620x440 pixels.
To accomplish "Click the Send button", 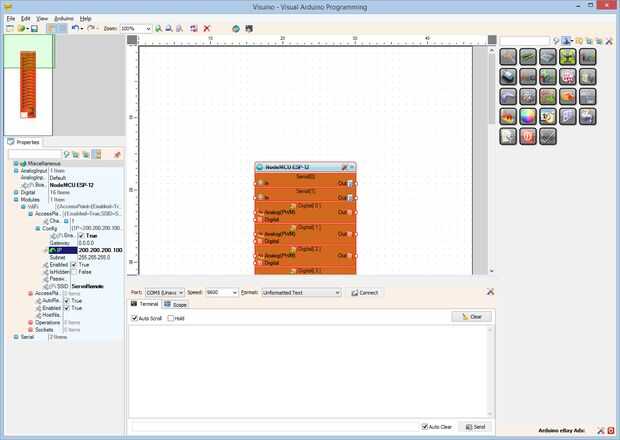I will coord(476,427).
